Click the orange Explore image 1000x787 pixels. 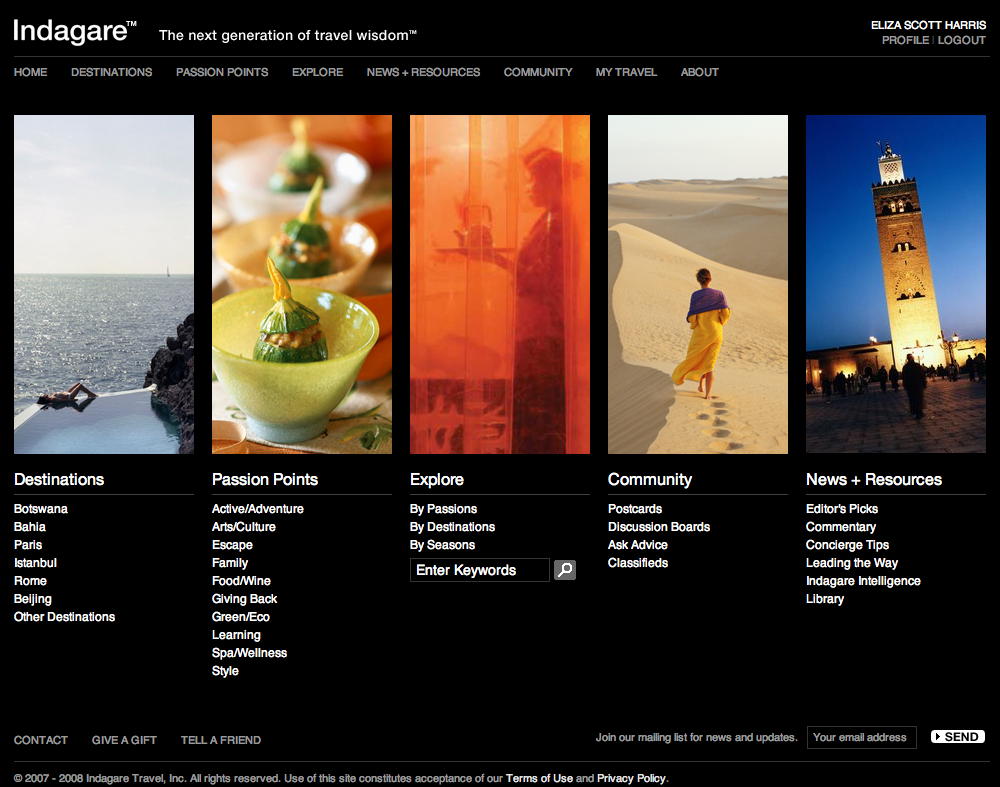(500, 284)
